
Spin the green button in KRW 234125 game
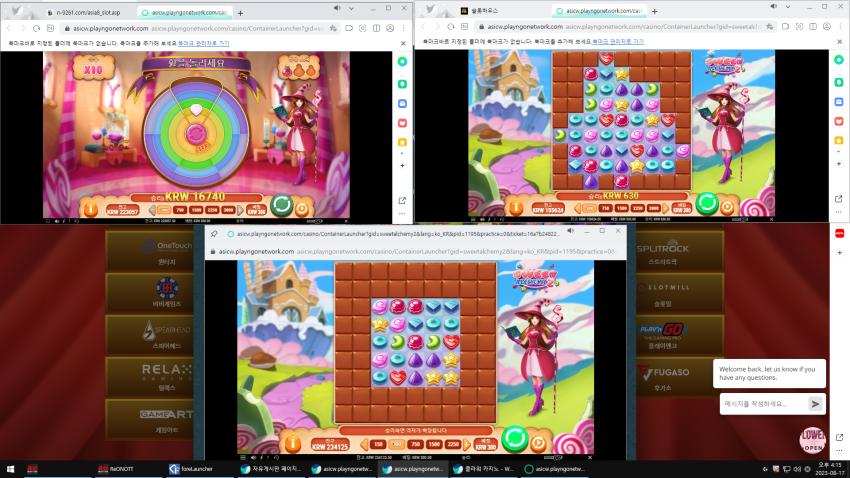tap(514, 438)
